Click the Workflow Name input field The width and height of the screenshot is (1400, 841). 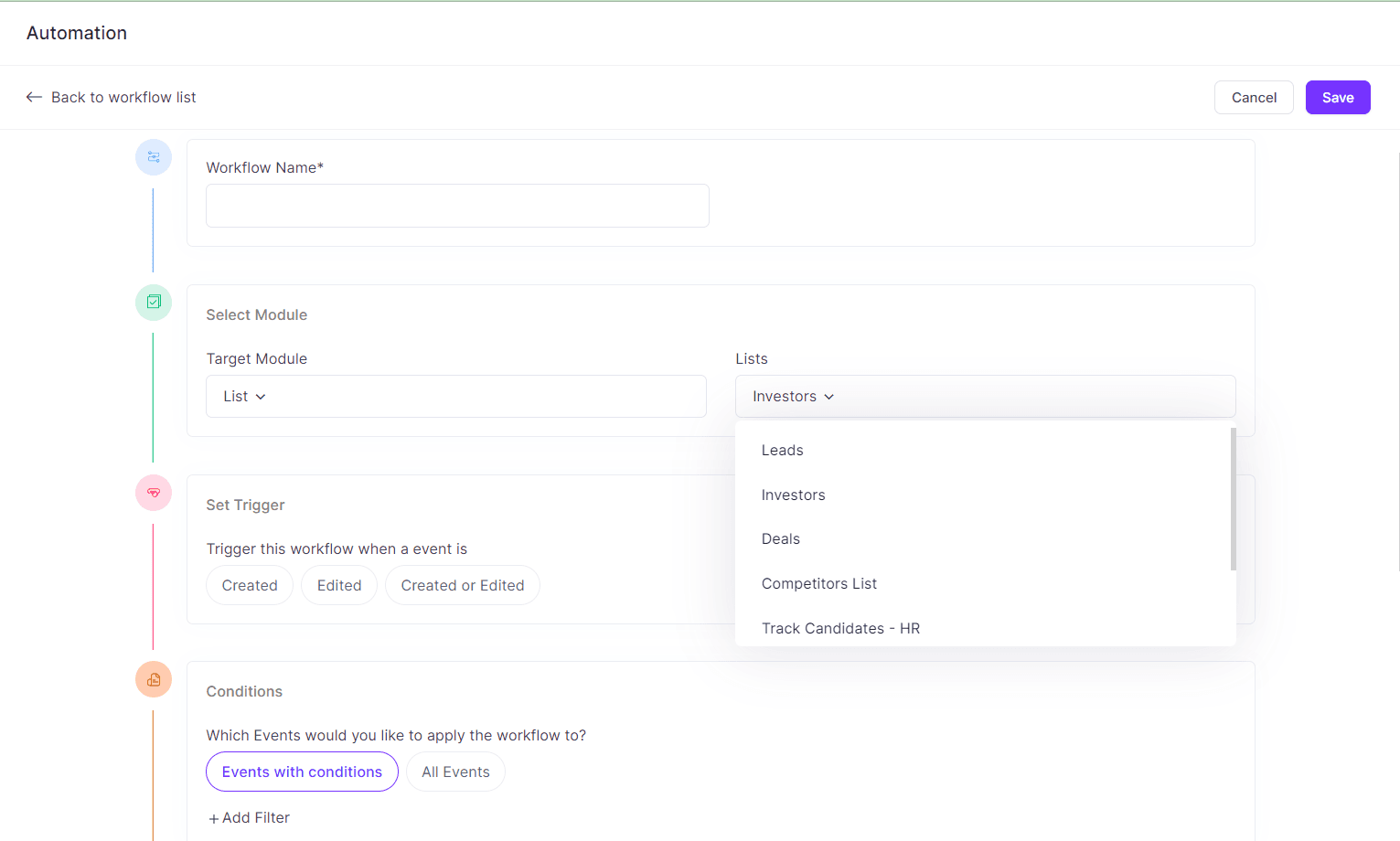click(456, 206)
